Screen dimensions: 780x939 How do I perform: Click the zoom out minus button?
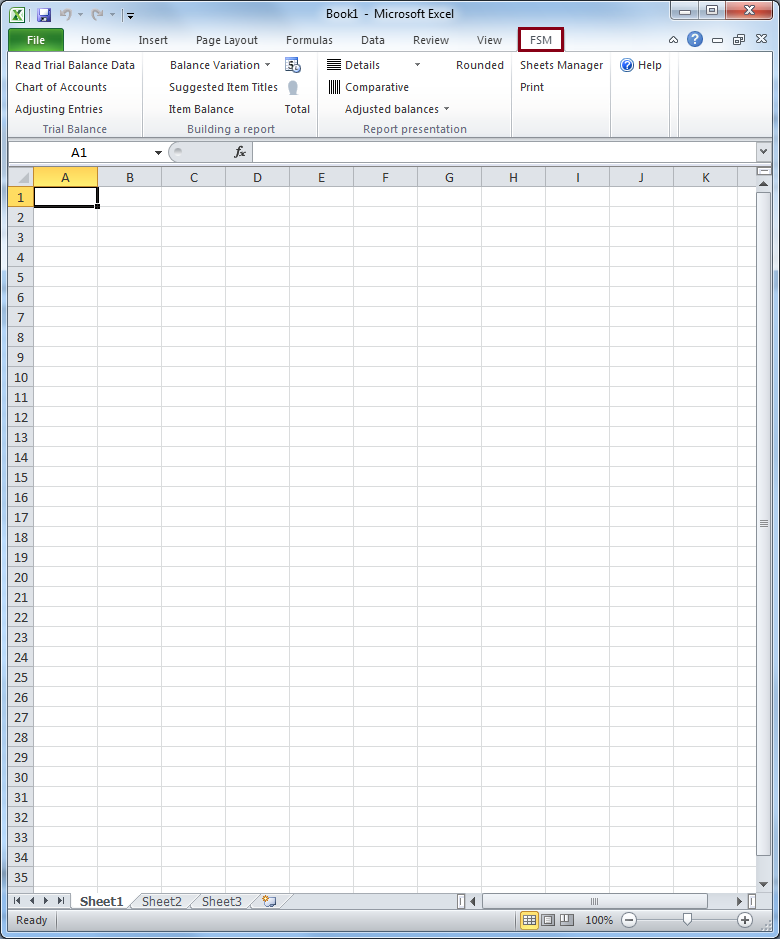point(629,920)
